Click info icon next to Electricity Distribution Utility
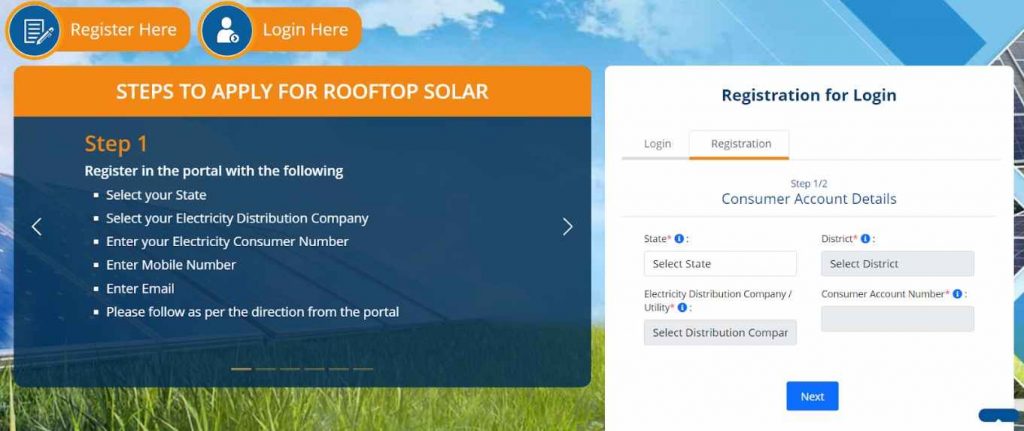The height and width of the screenshot is (431, 1024). click(x=682, y=308)
